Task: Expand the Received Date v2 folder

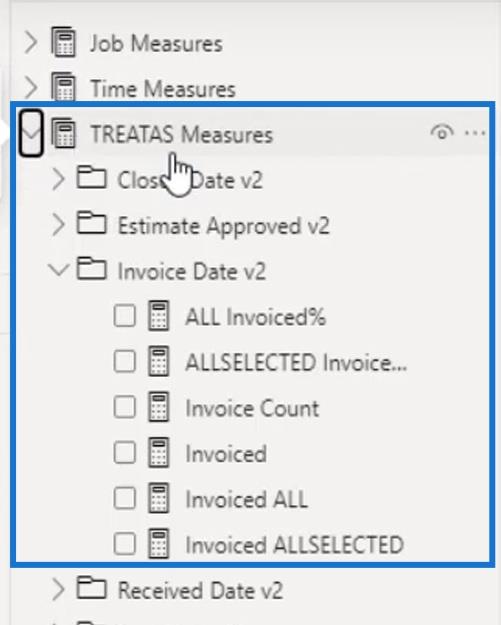Action: coord(59,589)
